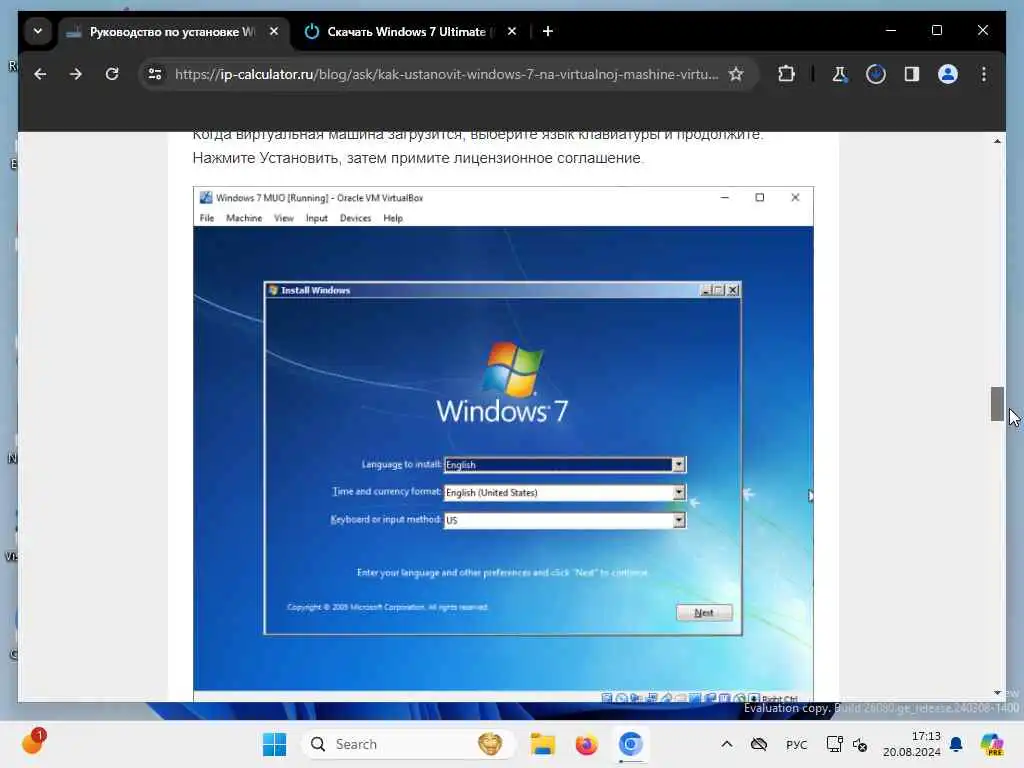
Task: Click the page vertical scrollbar thumb
Action: point(997,404)
